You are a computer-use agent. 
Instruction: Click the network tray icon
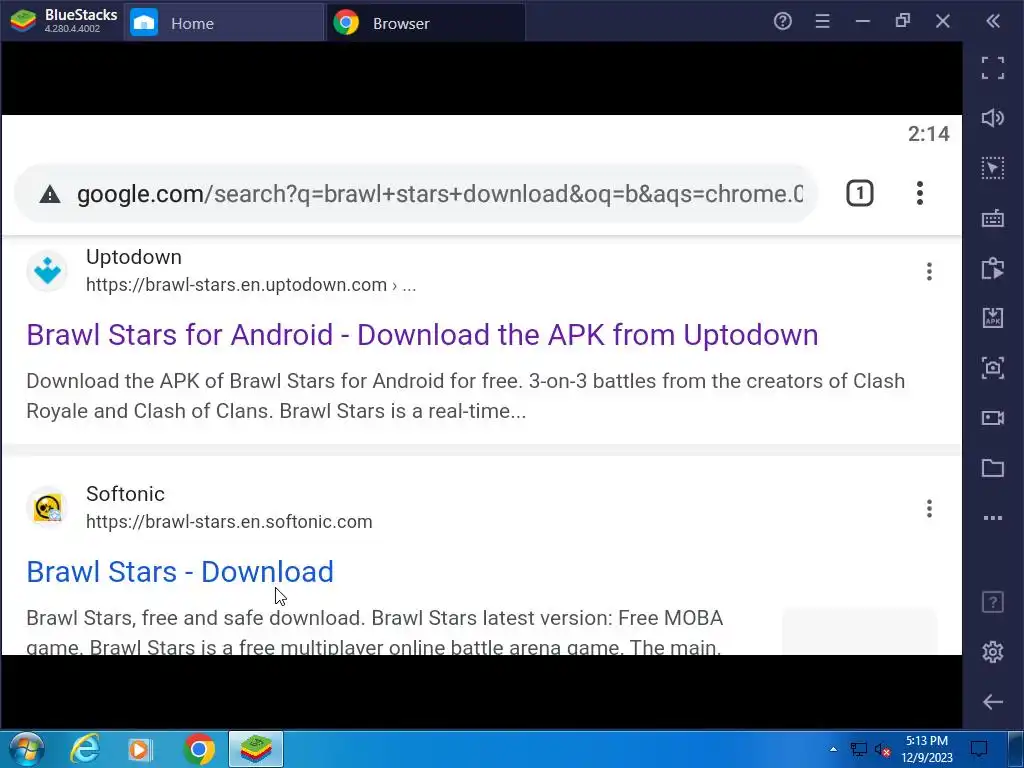coord(858,750)
